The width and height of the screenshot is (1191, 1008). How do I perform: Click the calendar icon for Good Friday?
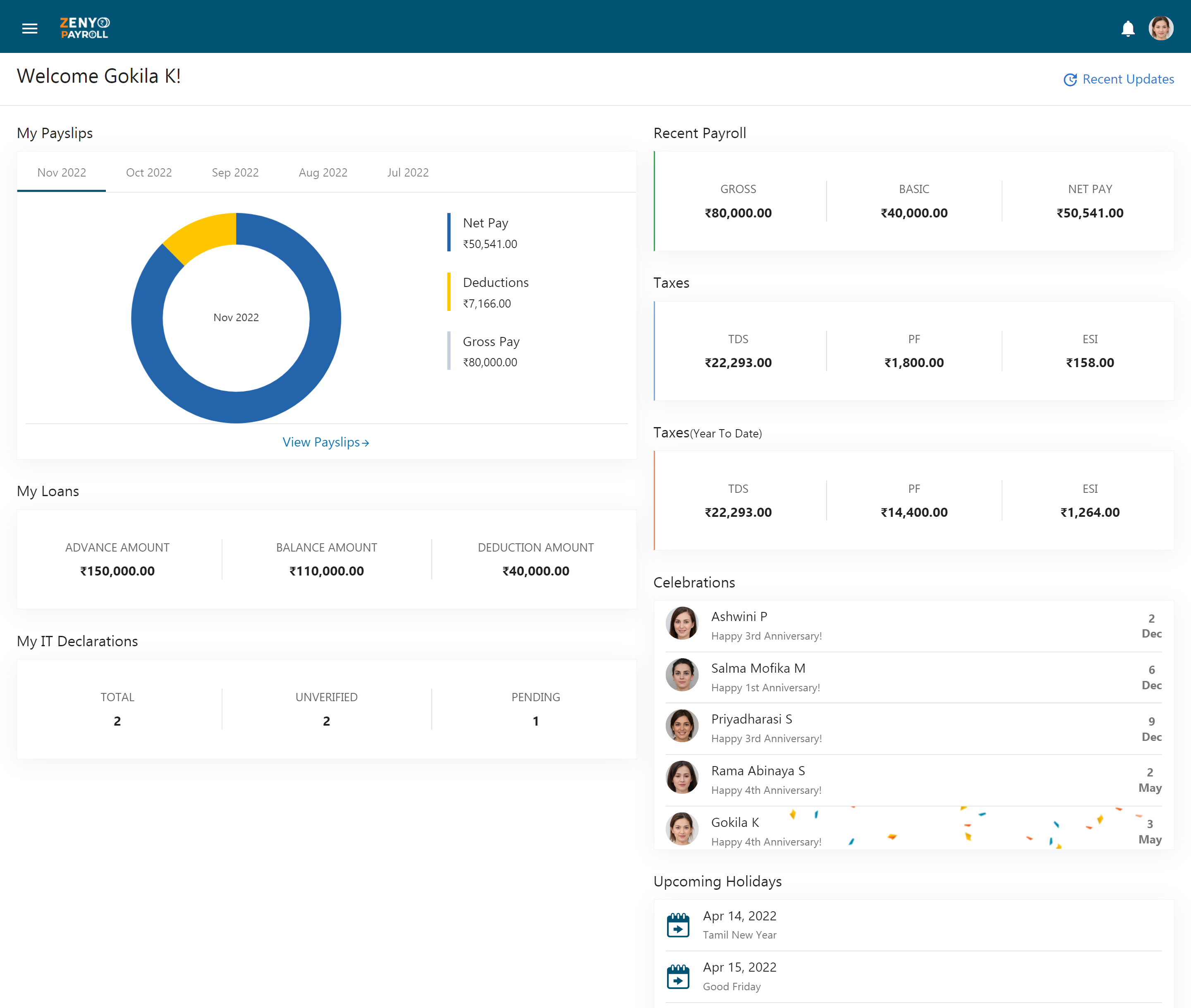point(678,976)
